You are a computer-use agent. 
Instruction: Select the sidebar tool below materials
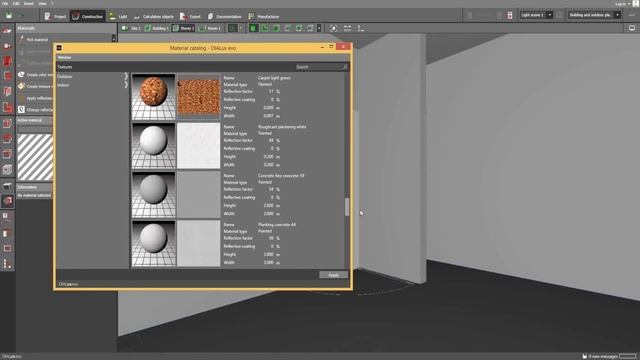point(7,216)
